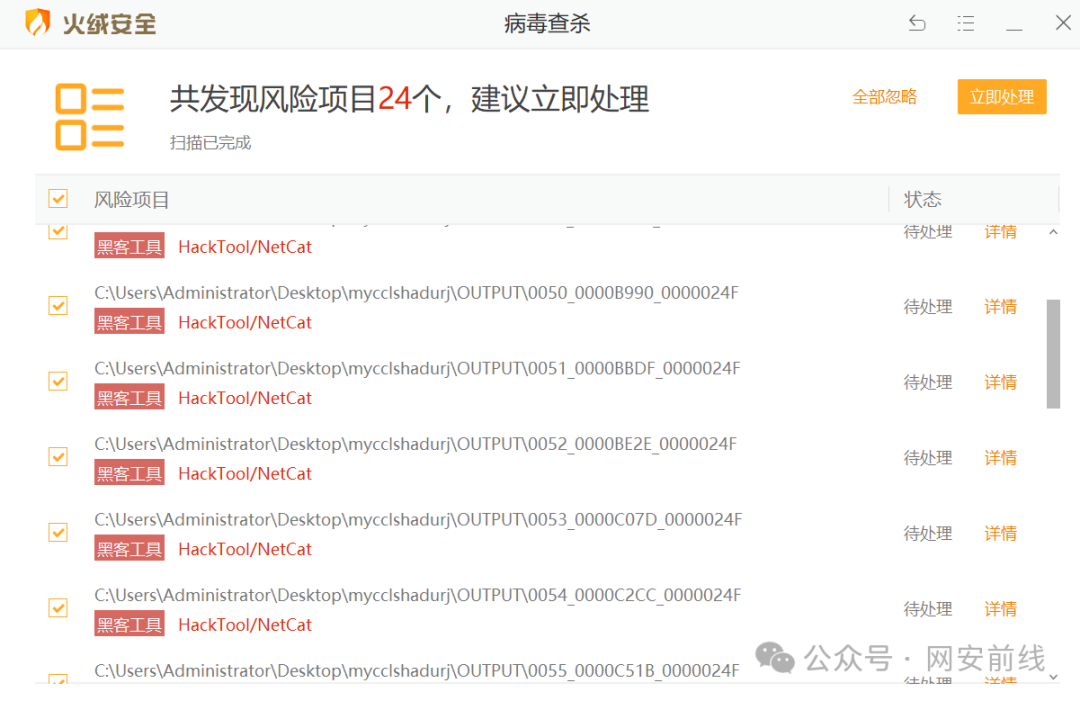The image size is (1080, 701).
Task: Click the 全部忽略 link
Action: click(884, 96)
